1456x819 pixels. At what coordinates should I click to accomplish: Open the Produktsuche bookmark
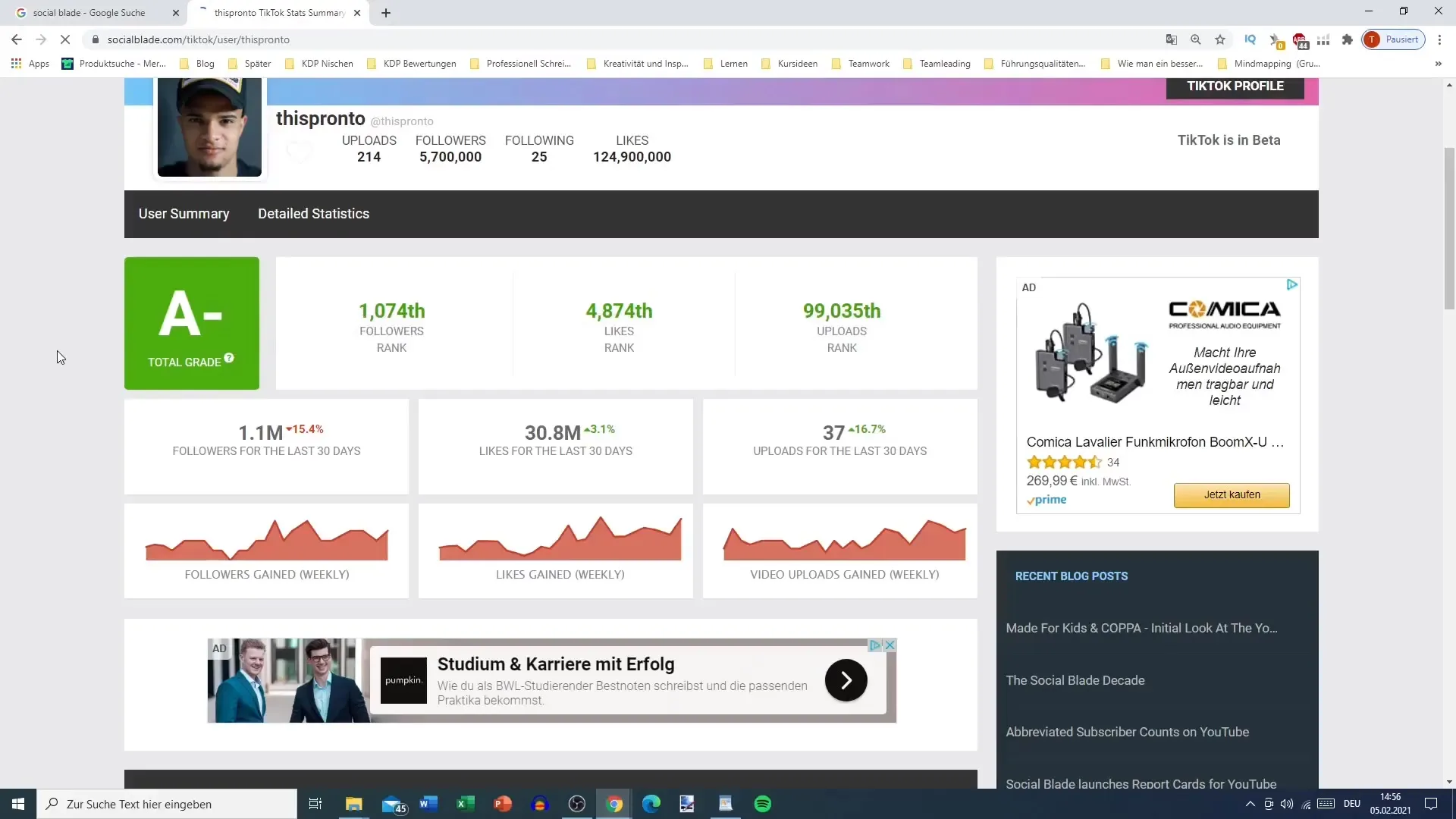114,64
